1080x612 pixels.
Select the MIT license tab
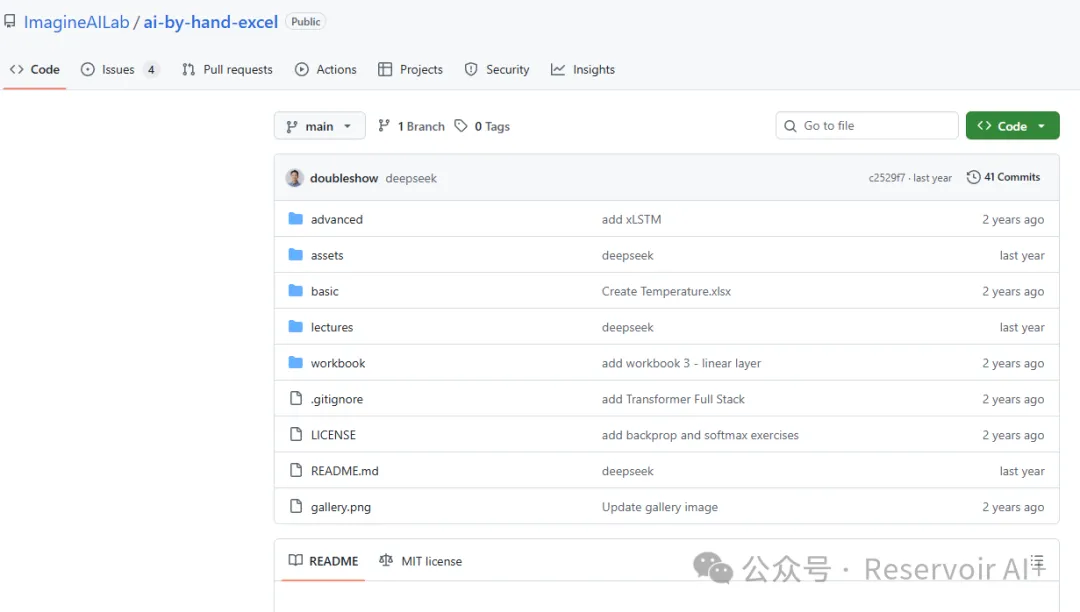tap(420, 561)
